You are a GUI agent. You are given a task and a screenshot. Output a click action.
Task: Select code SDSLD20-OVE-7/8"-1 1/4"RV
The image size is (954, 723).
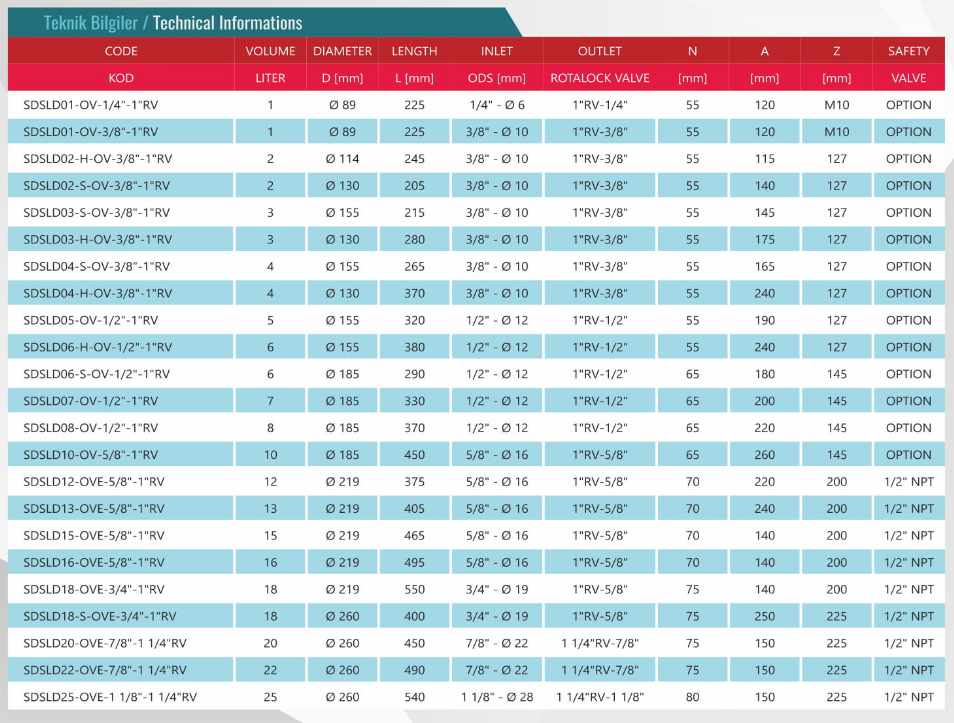(105, 643)
